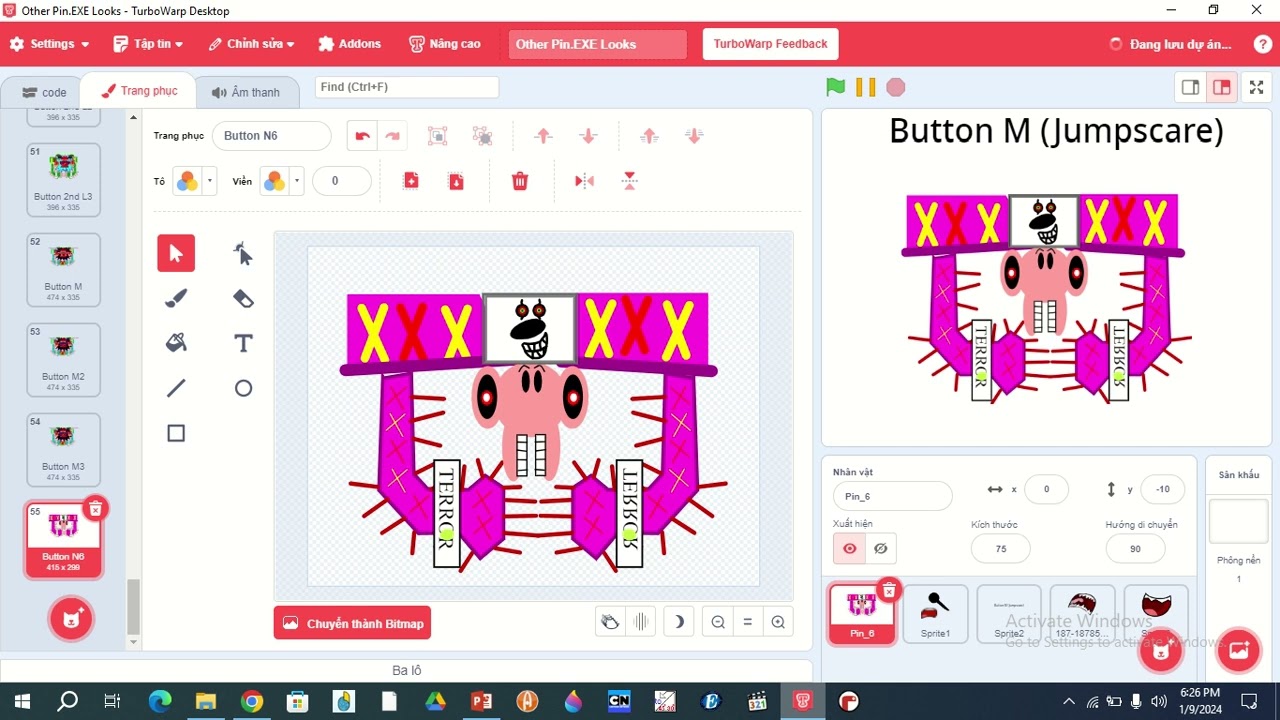1280x720 pixels.
Task: Open the Ba lô backpack panel
Action: coord(406,670)
